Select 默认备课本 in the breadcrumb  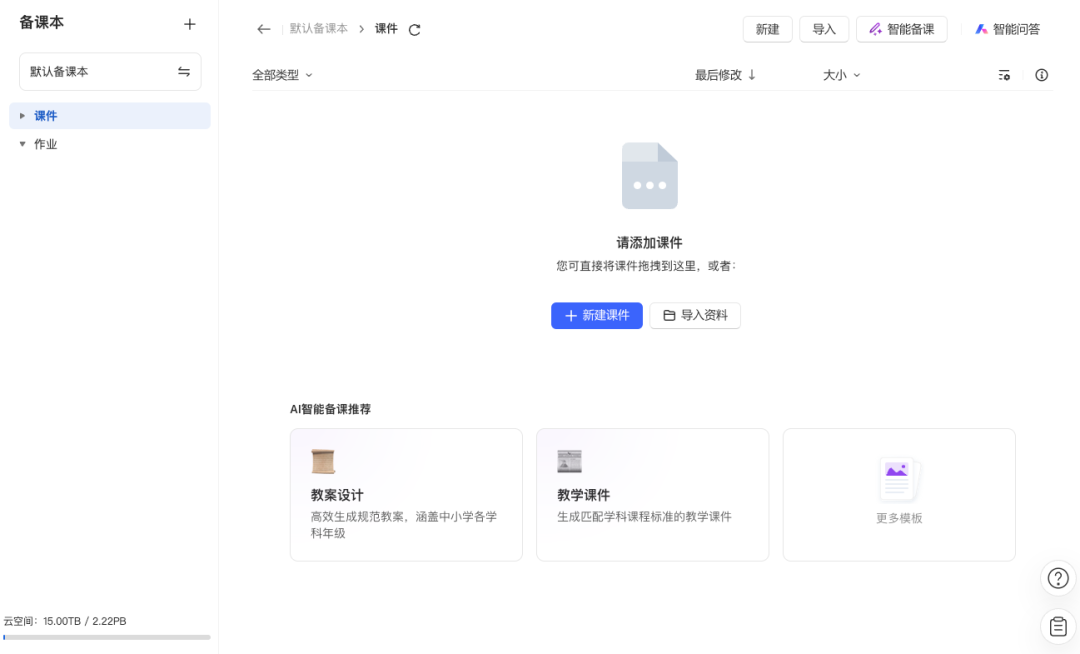coord(317,29)
